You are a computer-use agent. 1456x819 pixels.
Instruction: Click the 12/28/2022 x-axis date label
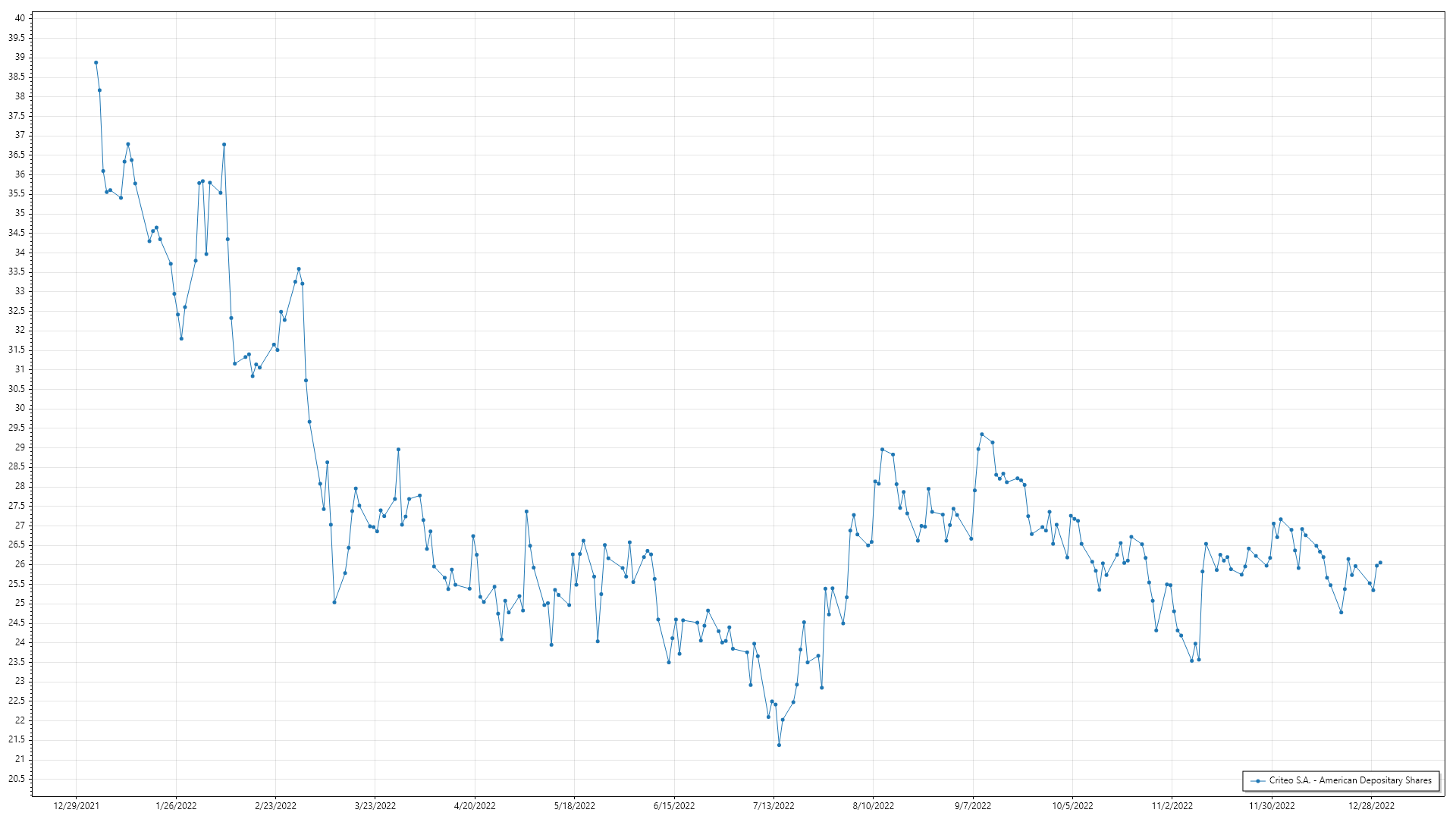(1371, 806)
